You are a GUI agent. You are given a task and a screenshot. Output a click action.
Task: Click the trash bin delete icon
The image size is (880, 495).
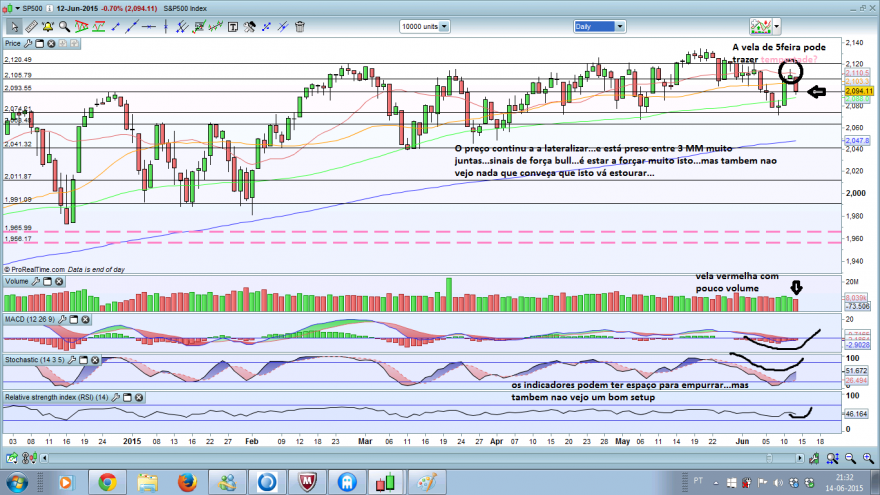300,26
